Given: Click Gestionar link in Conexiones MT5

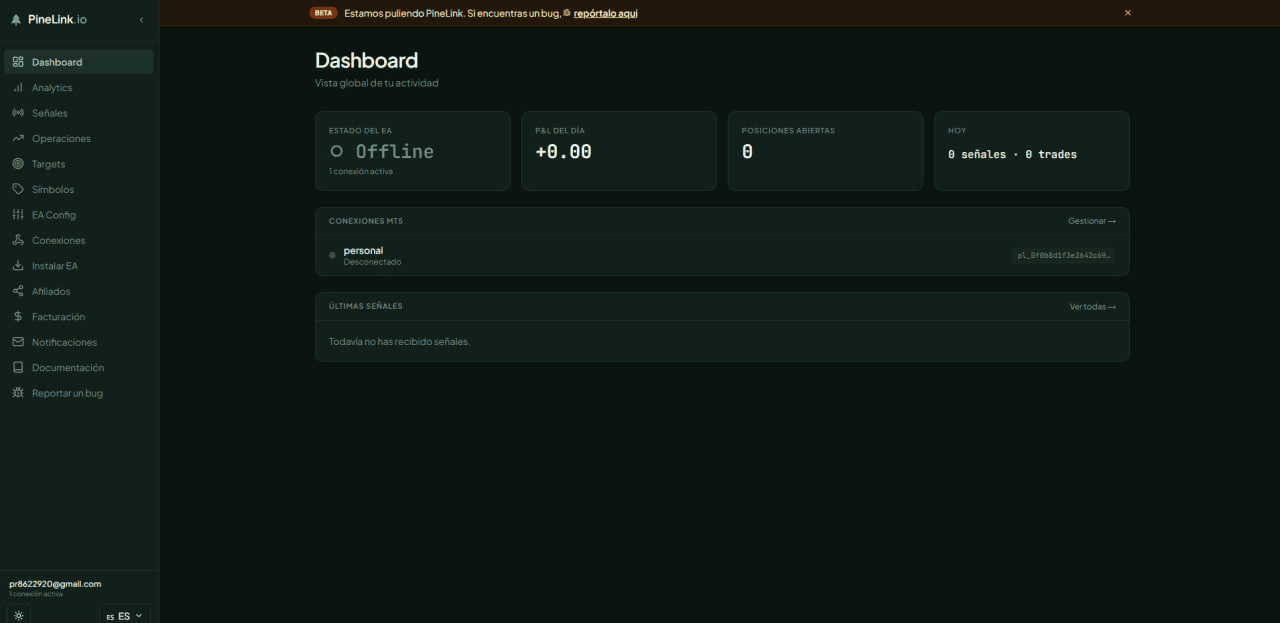Looking at the screenshot, I should (1092, 221).
